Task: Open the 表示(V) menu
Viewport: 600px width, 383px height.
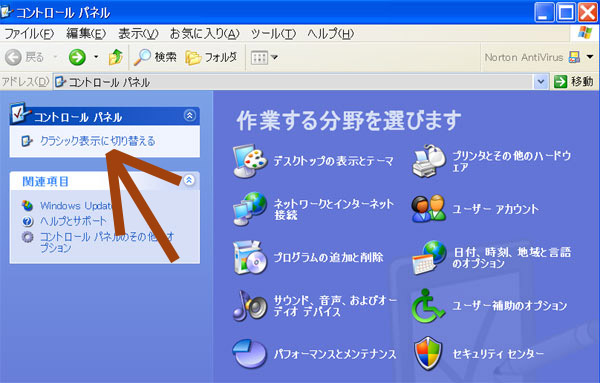Action: tap(138, 34)
